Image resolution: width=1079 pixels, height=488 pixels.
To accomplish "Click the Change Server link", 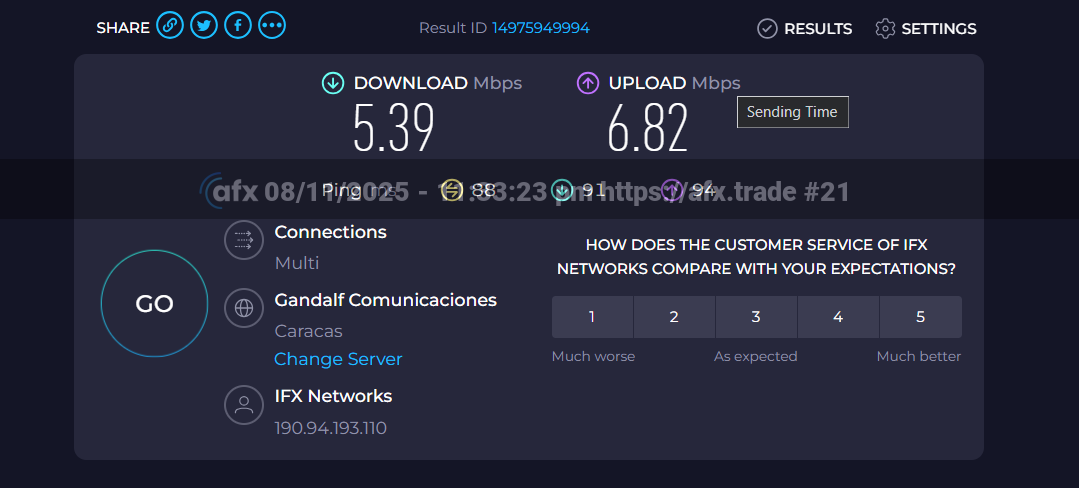I will click(338, 359).
